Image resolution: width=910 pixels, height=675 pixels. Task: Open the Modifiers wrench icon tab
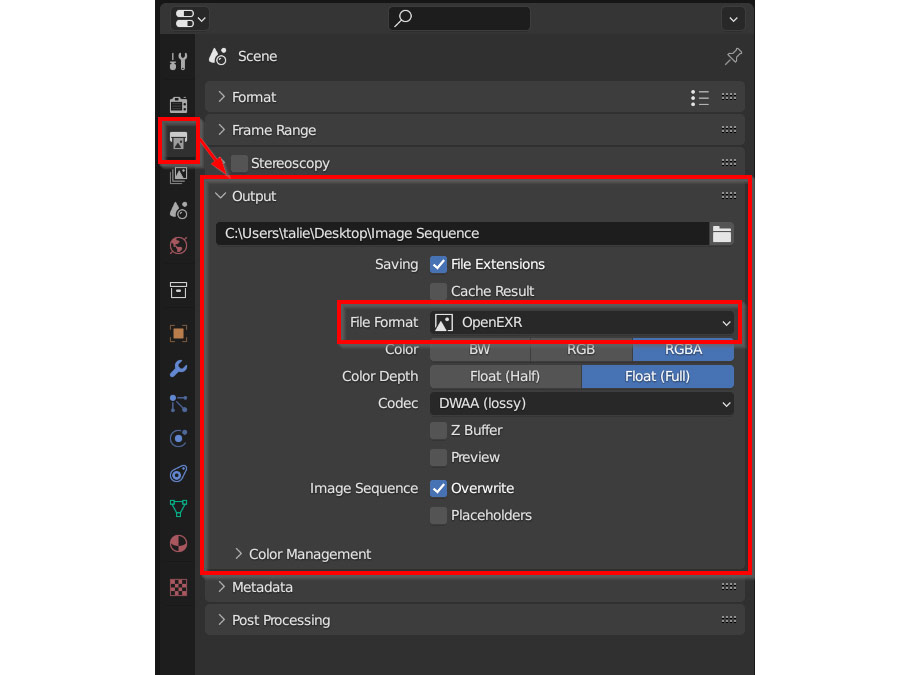tap(178, 368)
